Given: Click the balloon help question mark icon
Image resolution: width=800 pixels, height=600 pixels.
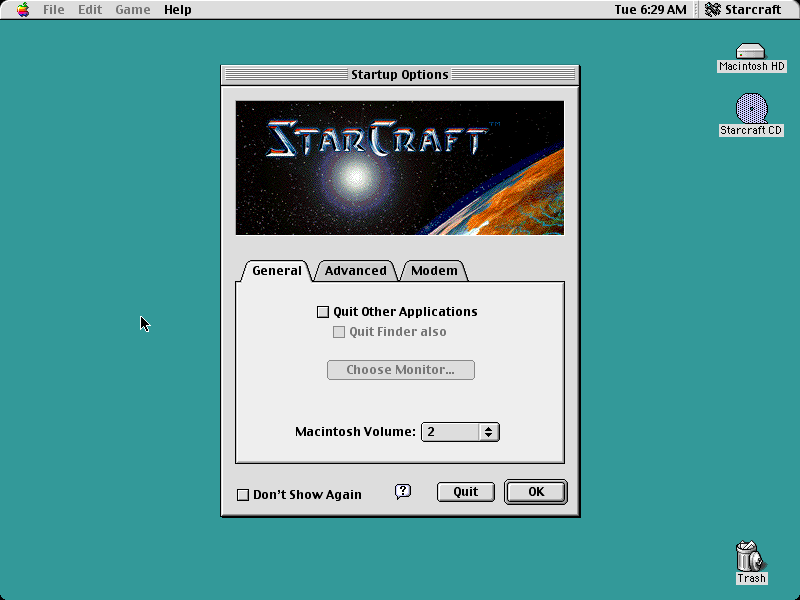Looking at the screenshot, I should pyautogui.click(x=402, y=491).
